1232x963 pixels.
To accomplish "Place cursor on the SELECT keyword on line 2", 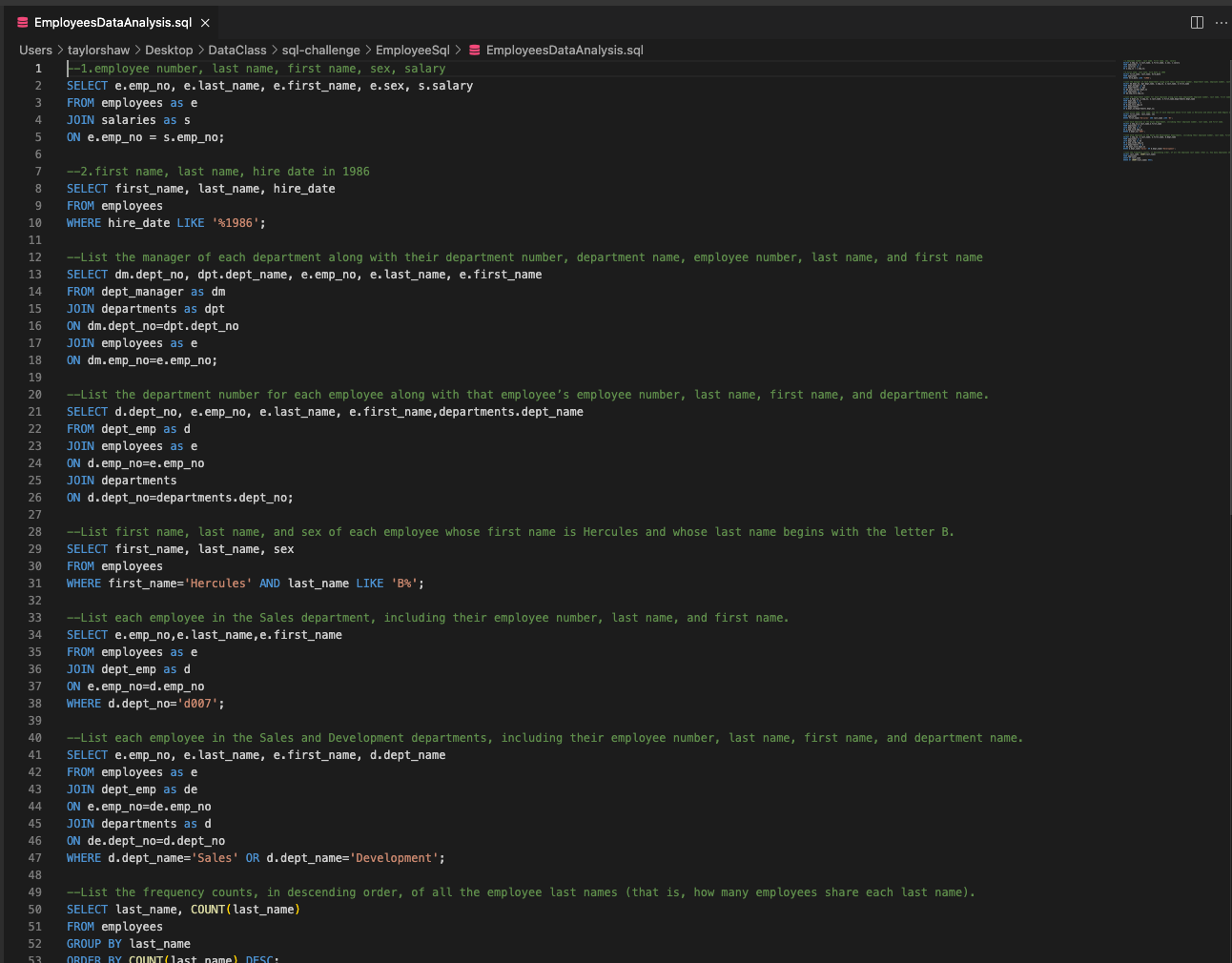I will tap(87, 85).
